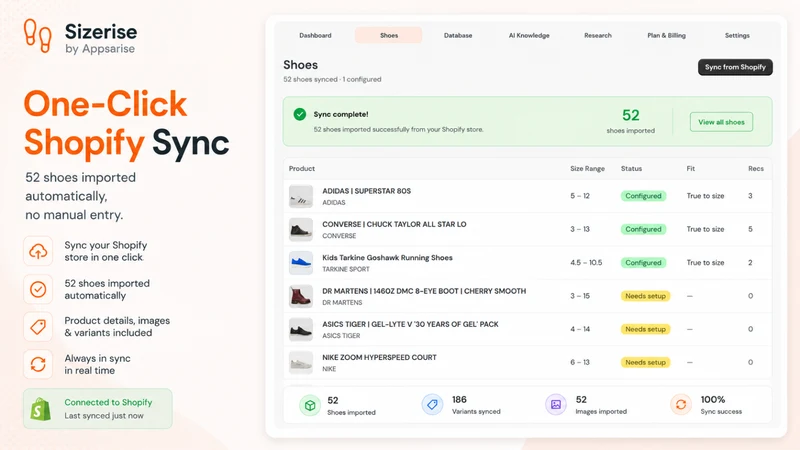Select 'ADIDAS | SUPERSTAR 80S' product name
The width and height of the screenshot is (800, 450).
366,191
